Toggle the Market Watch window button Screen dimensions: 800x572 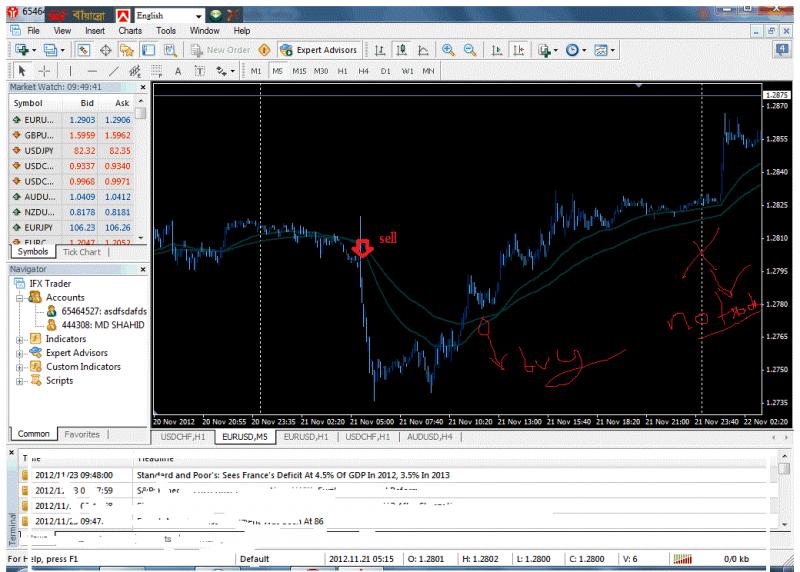pos(83,50)
